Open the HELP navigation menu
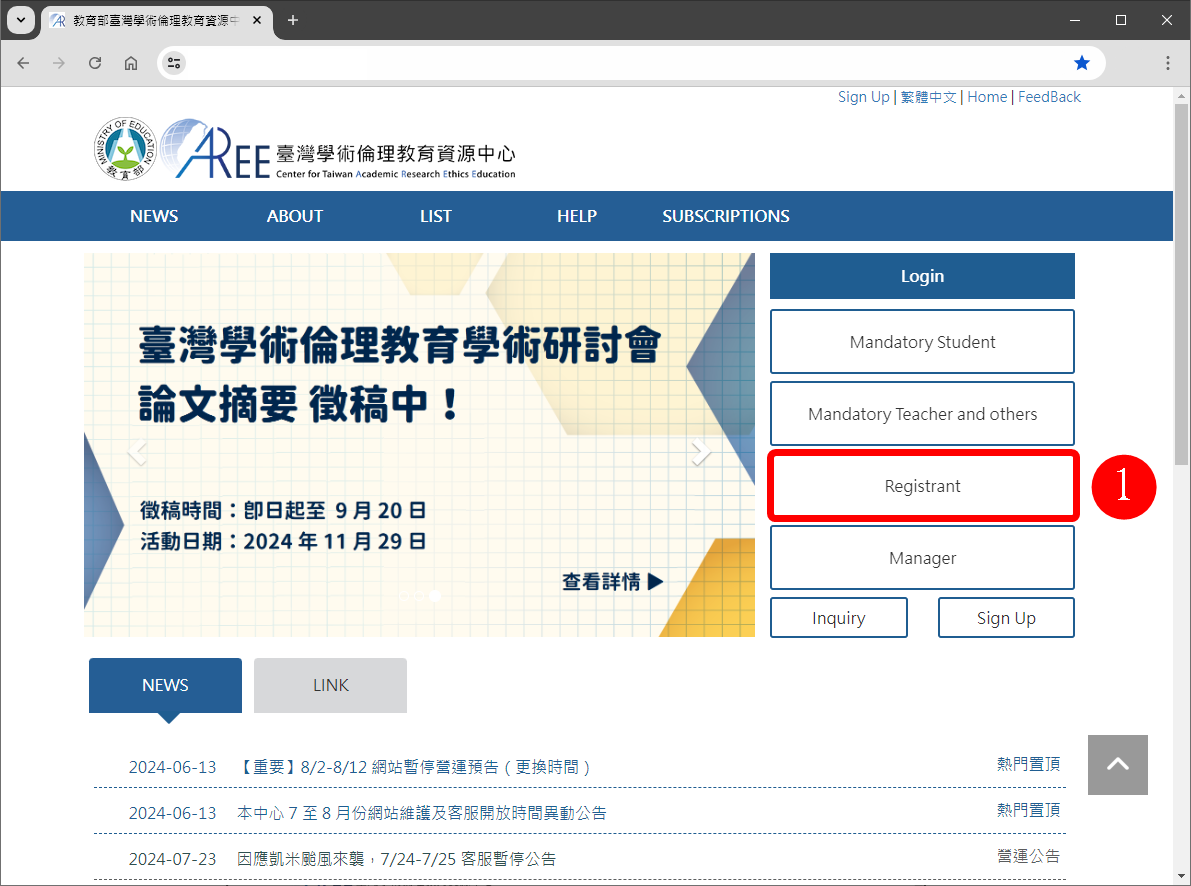 pyautogui.click(x=577, y=217)
